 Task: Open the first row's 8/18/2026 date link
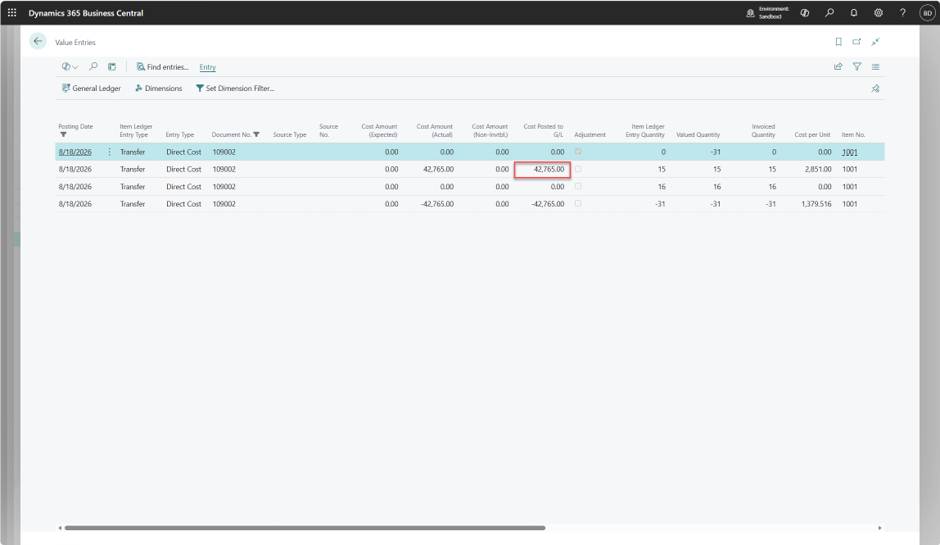tap(75, 152)
